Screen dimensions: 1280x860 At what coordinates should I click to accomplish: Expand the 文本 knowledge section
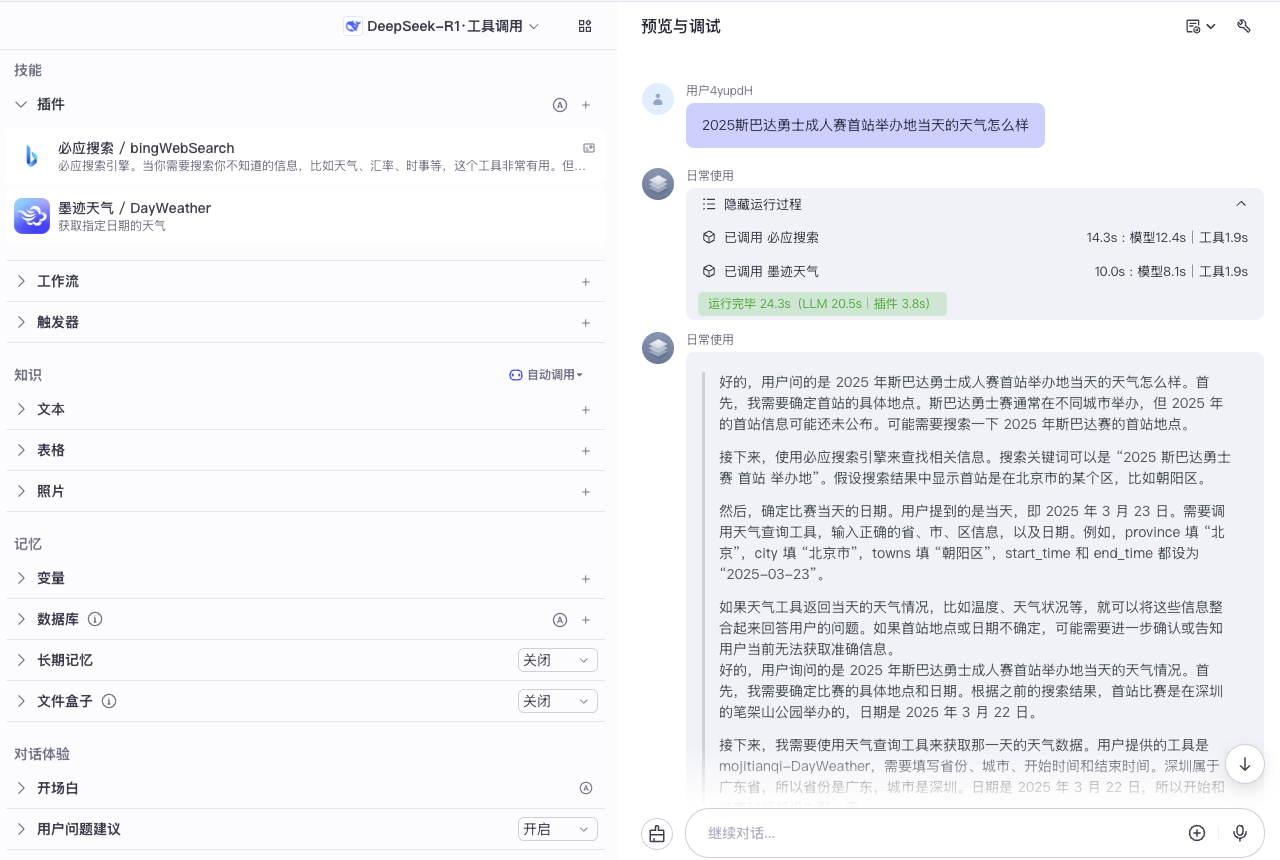coord(22,410)
